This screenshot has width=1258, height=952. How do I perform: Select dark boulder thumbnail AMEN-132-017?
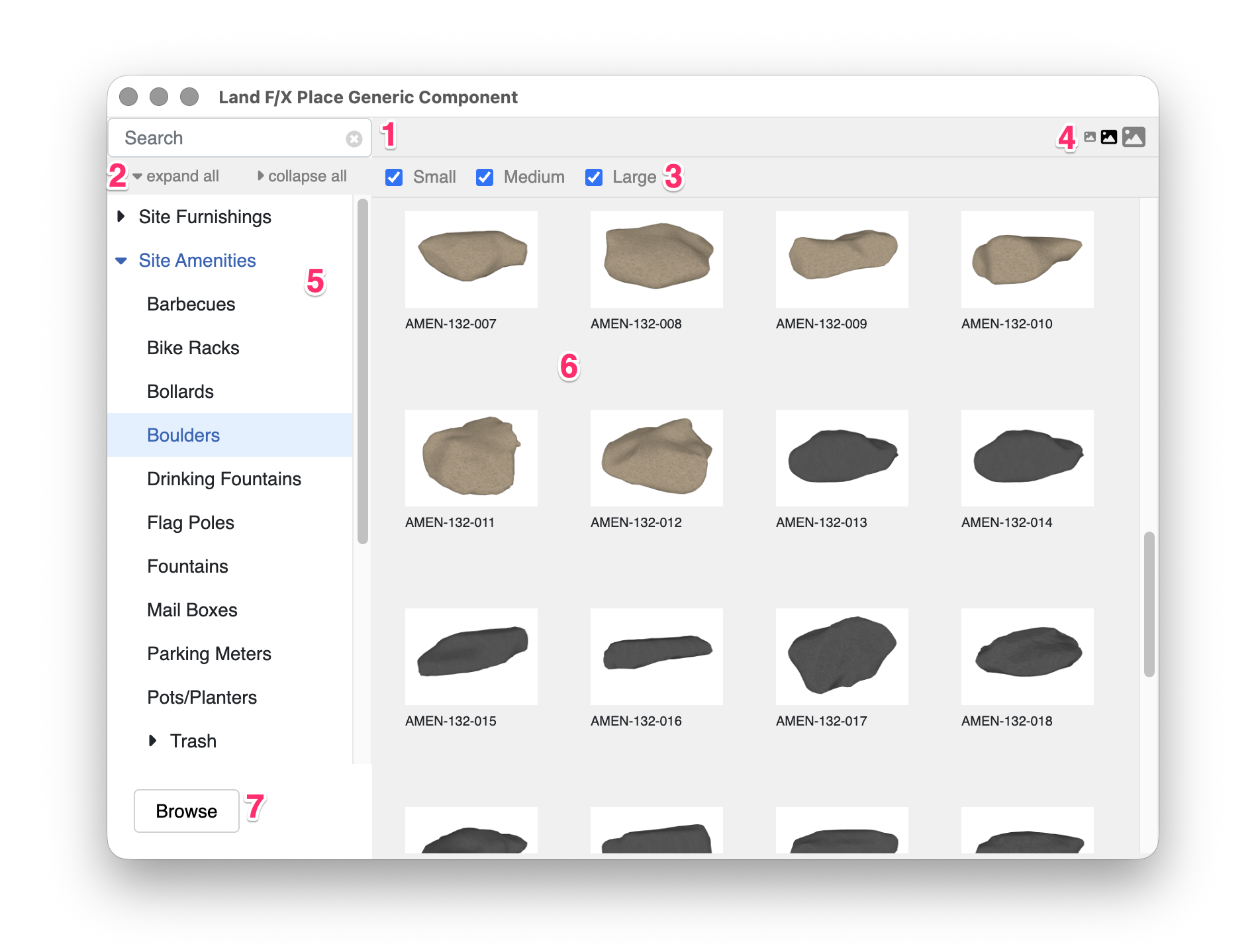click(x=842, y=657)
